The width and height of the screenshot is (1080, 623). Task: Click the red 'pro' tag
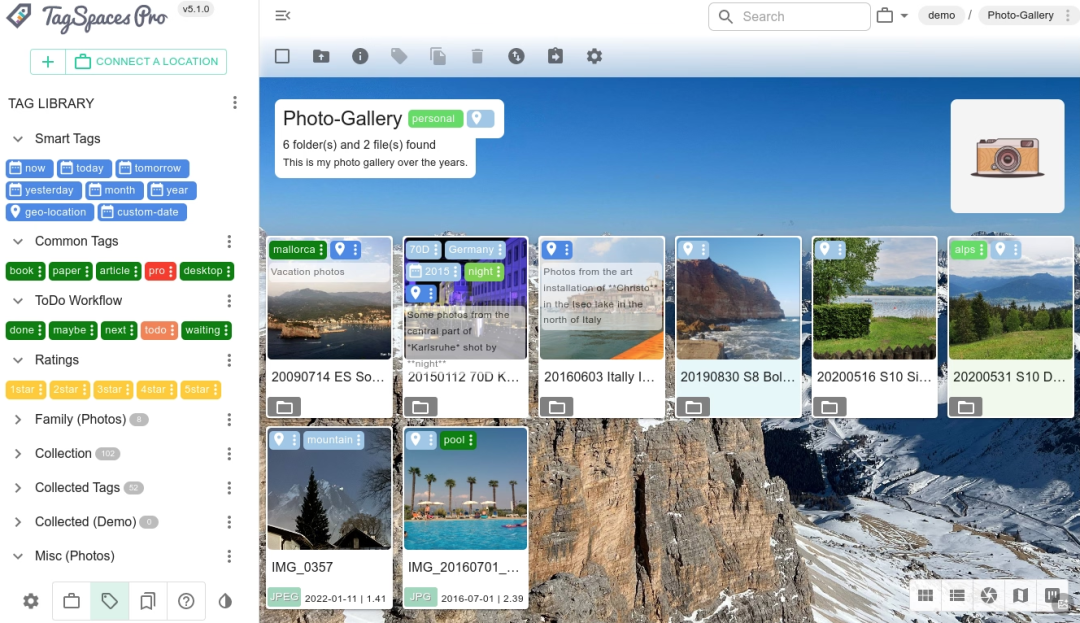click(x=160, y=271)
